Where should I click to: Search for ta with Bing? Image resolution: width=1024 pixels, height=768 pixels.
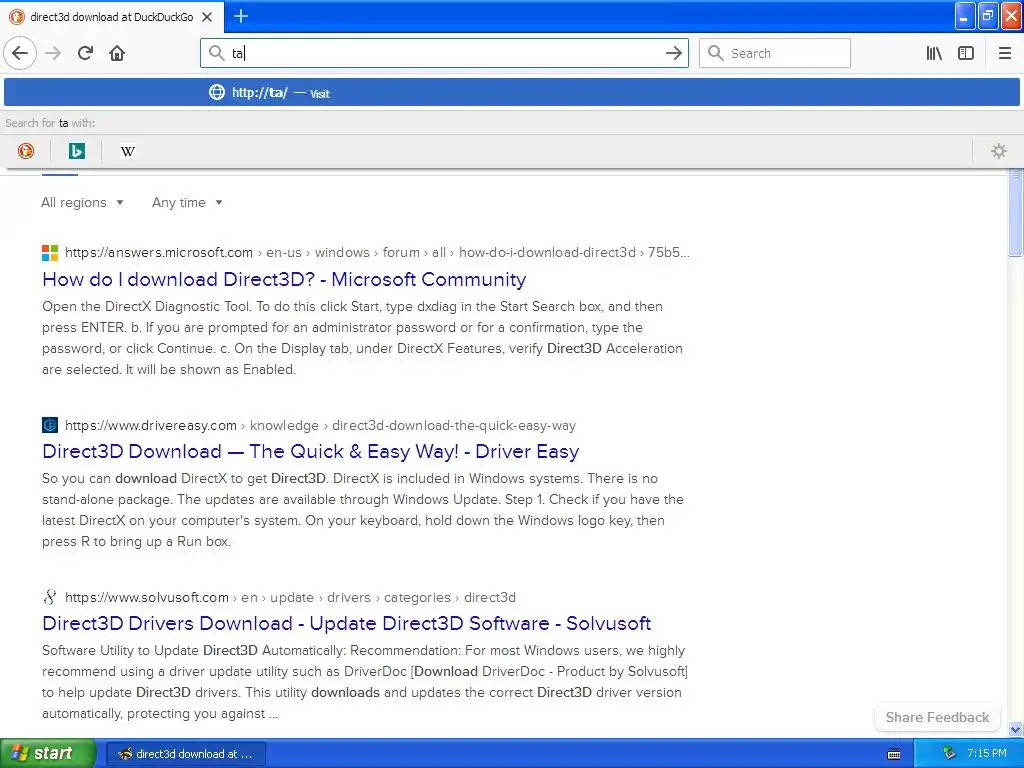tap(76, 151)
